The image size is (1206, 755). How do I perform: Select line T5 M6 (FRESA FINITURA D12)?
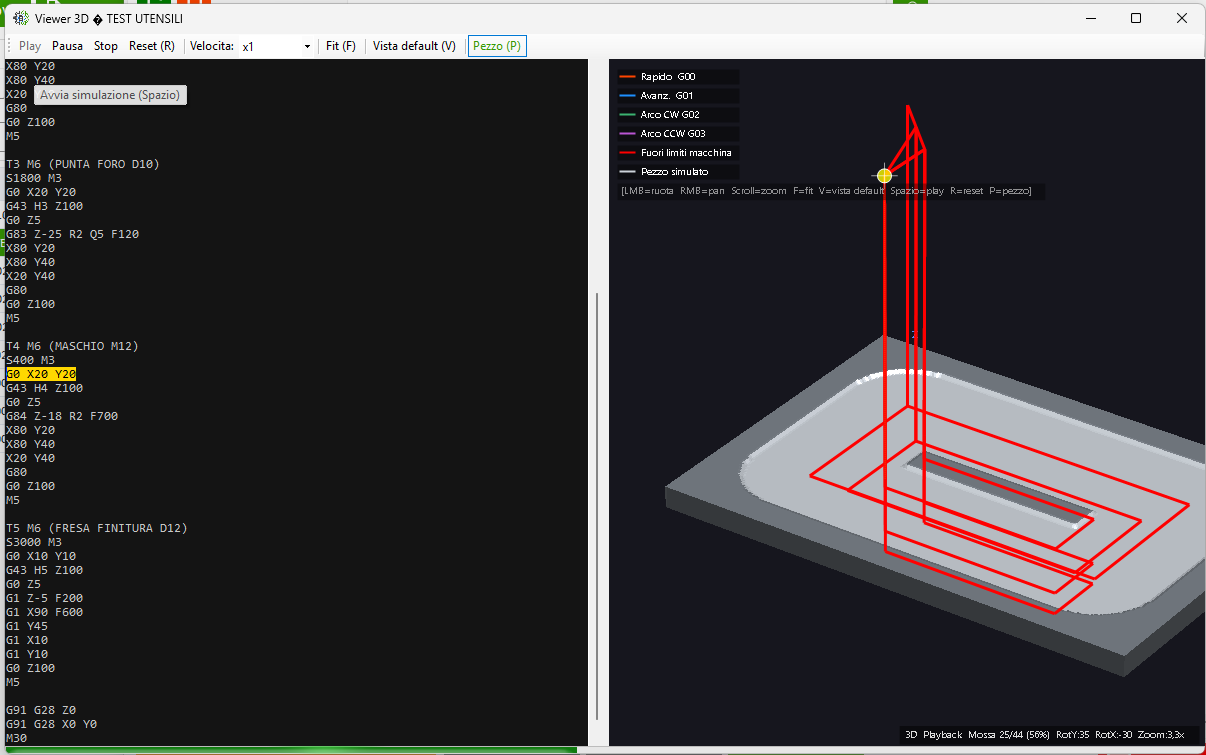point(97,528)
